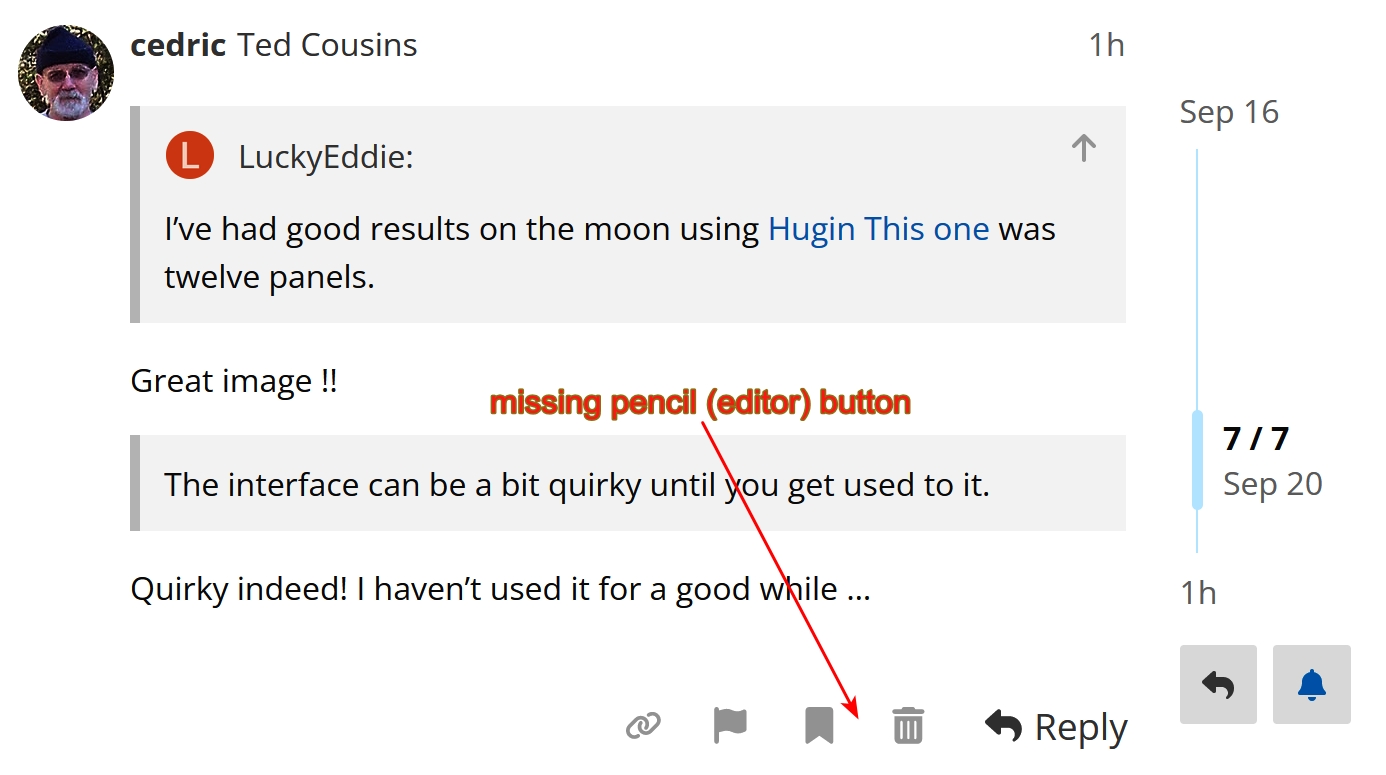
Task: Copy the post share link icon
Action: pyautogui.click(x=643, y=725)
